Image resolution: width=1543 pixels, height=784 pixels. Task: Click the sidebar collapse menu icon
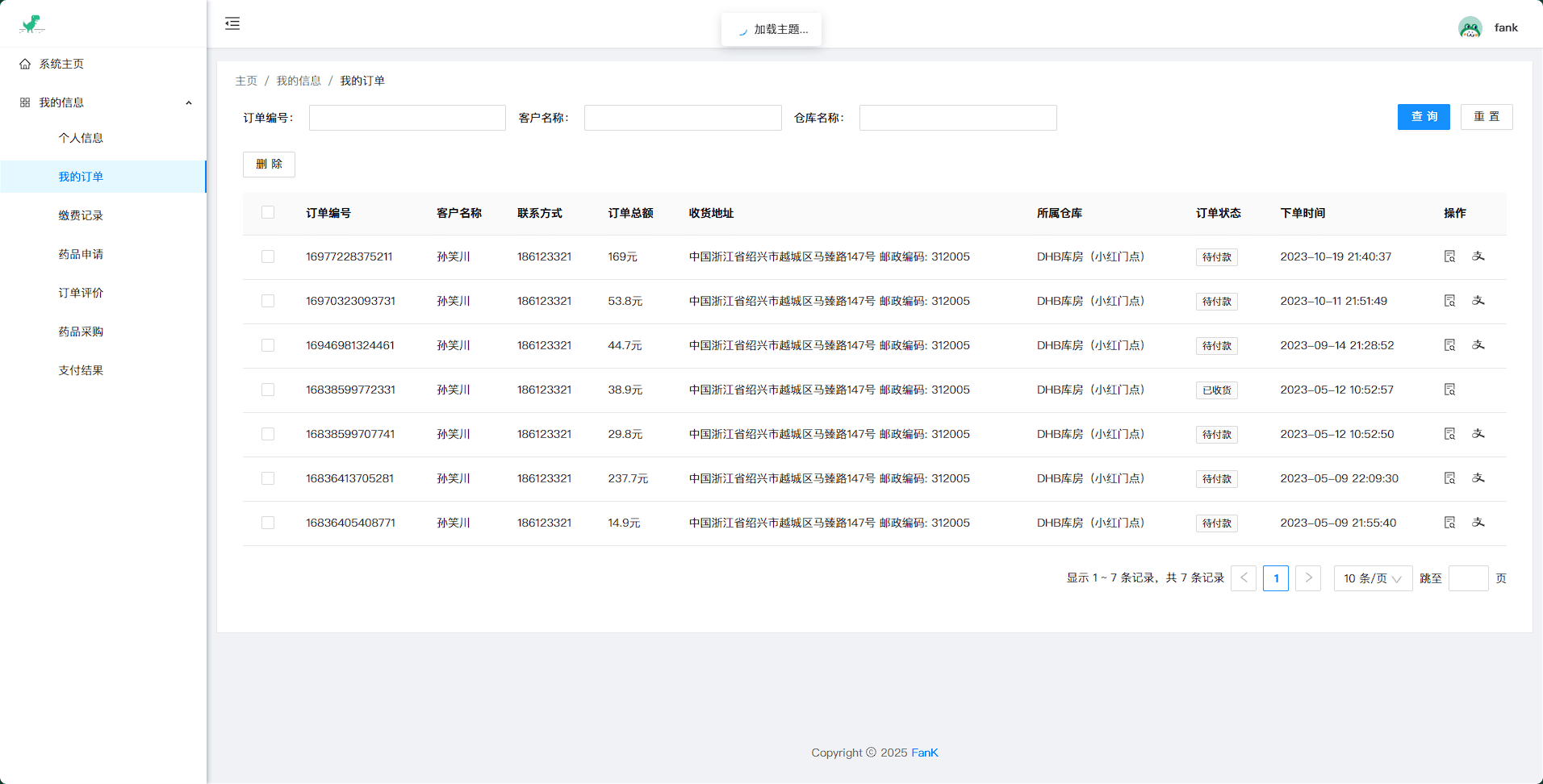[x=232, y=23]
